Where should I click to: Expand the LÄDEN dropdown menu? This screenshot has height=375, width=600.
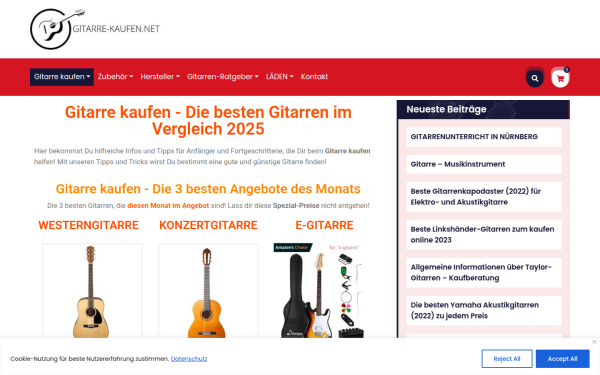click(280, 77)
